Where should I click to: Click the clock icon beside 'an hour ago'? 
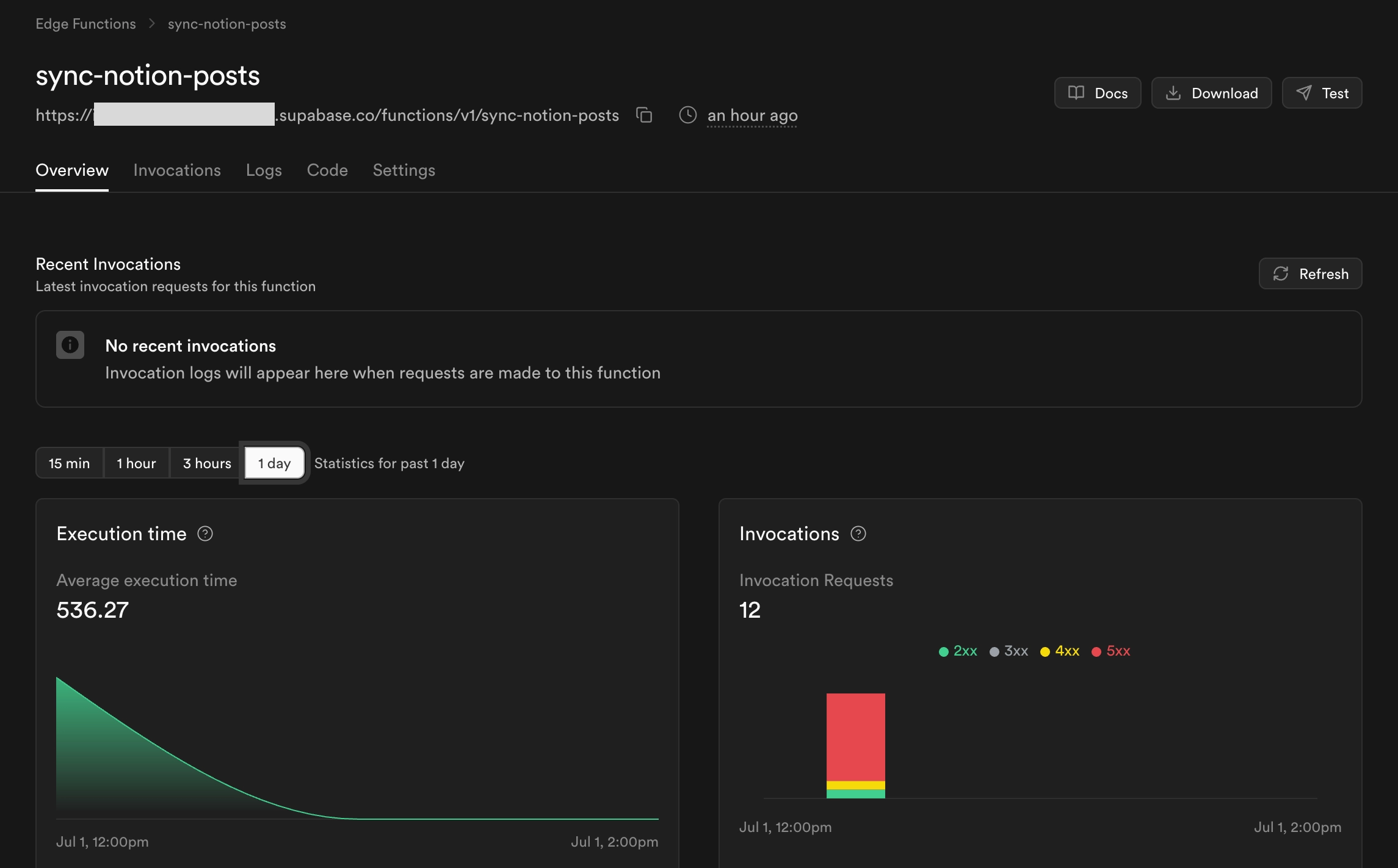click(688, 115)
